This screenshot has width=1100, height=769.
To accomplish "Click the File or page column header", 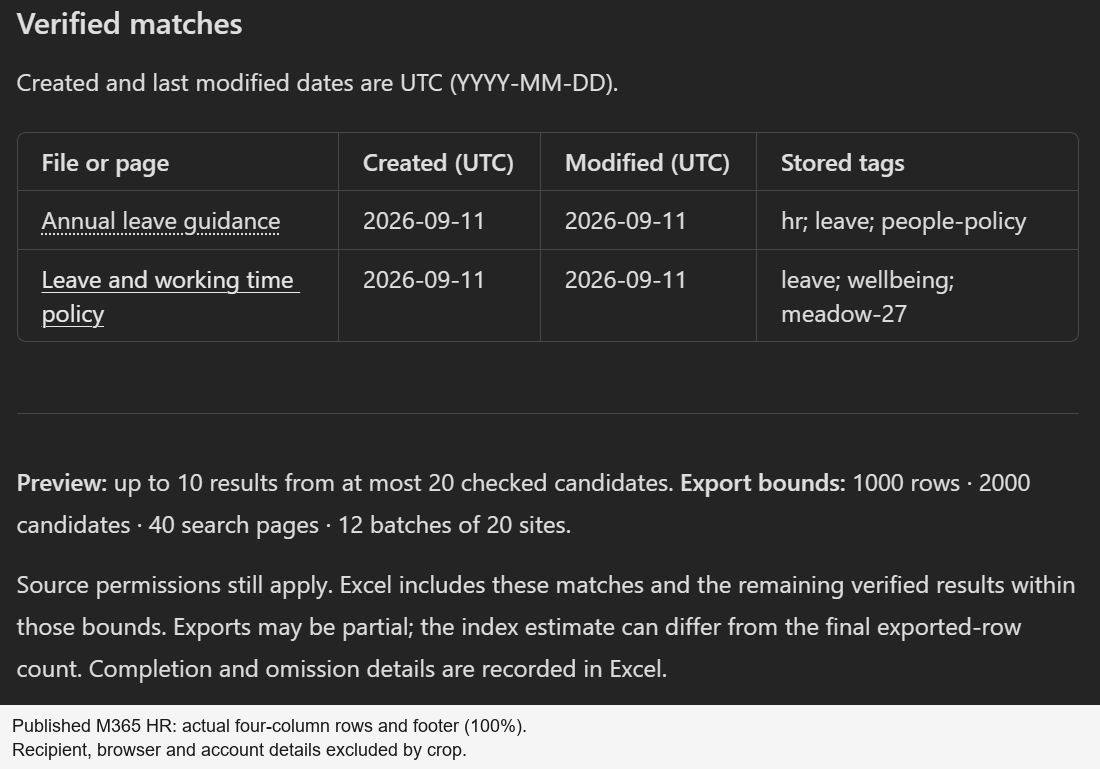I will click(105, 163).
